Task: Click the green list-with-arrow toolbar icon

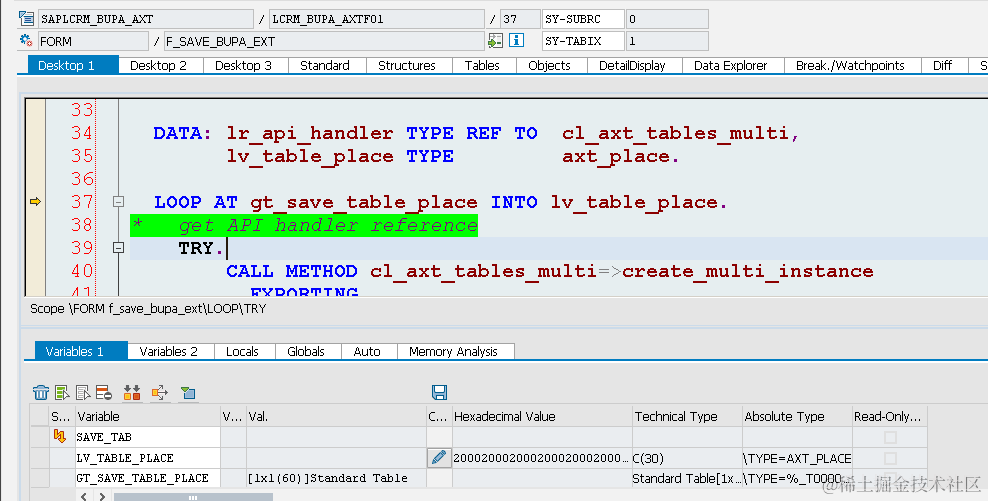Action: 62,393
